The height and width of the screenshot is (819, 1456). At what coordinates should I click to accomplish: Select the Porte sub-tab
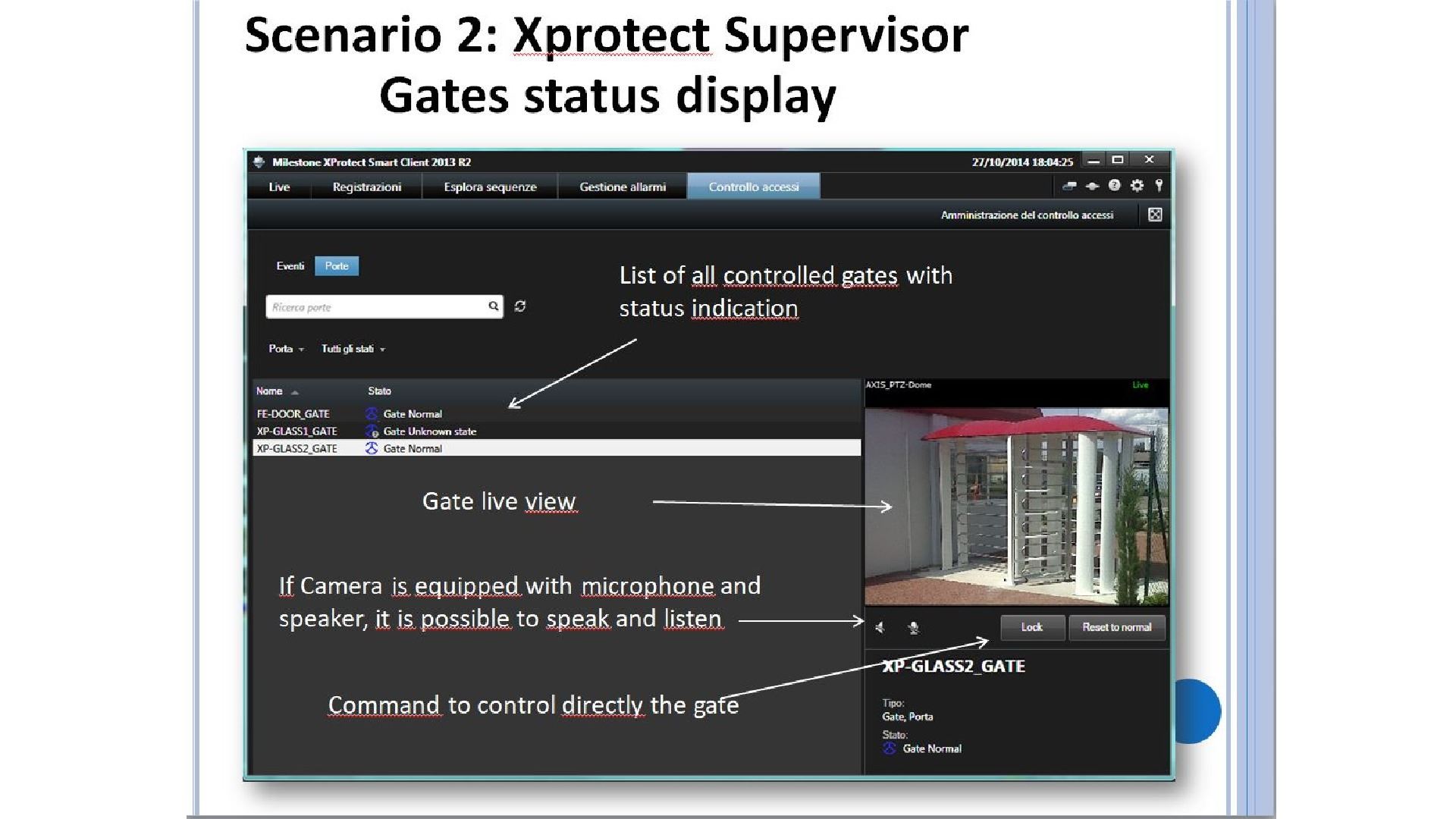(x=337, y=266)
